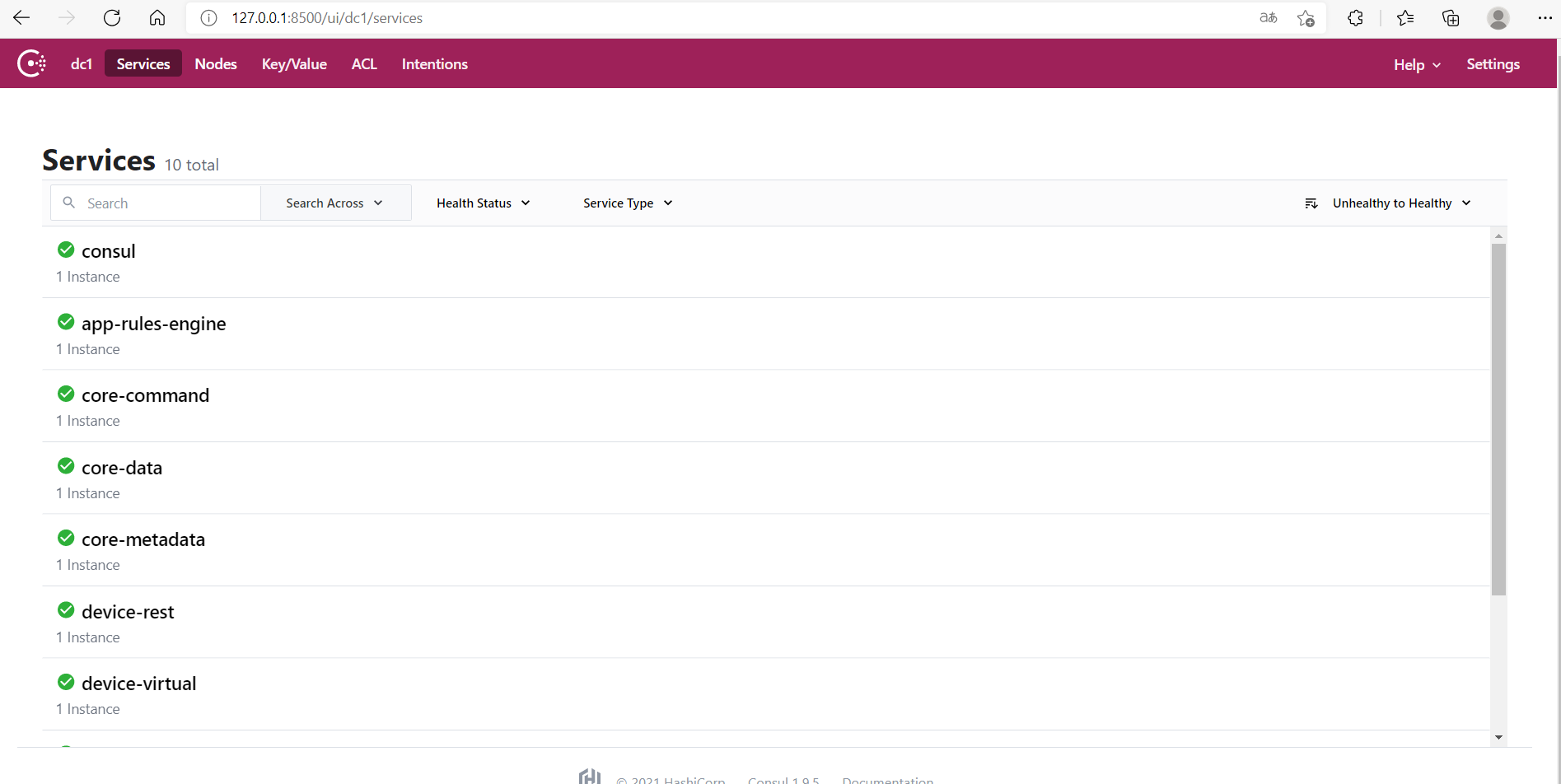The width and height of the screenshot is (1561, 784).
Task: Open the favorites list icon
Action: click(1405, 17)
